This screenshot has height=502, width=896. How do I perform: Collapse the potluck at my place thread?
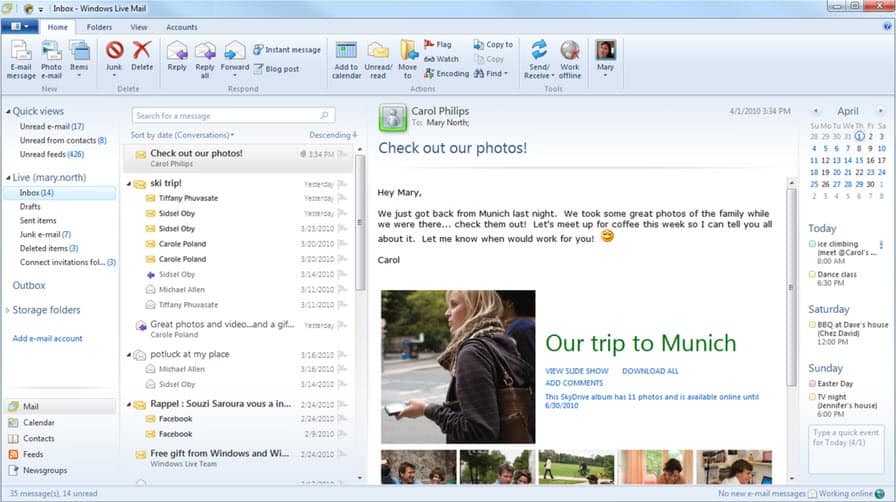(x=129, y=354)
